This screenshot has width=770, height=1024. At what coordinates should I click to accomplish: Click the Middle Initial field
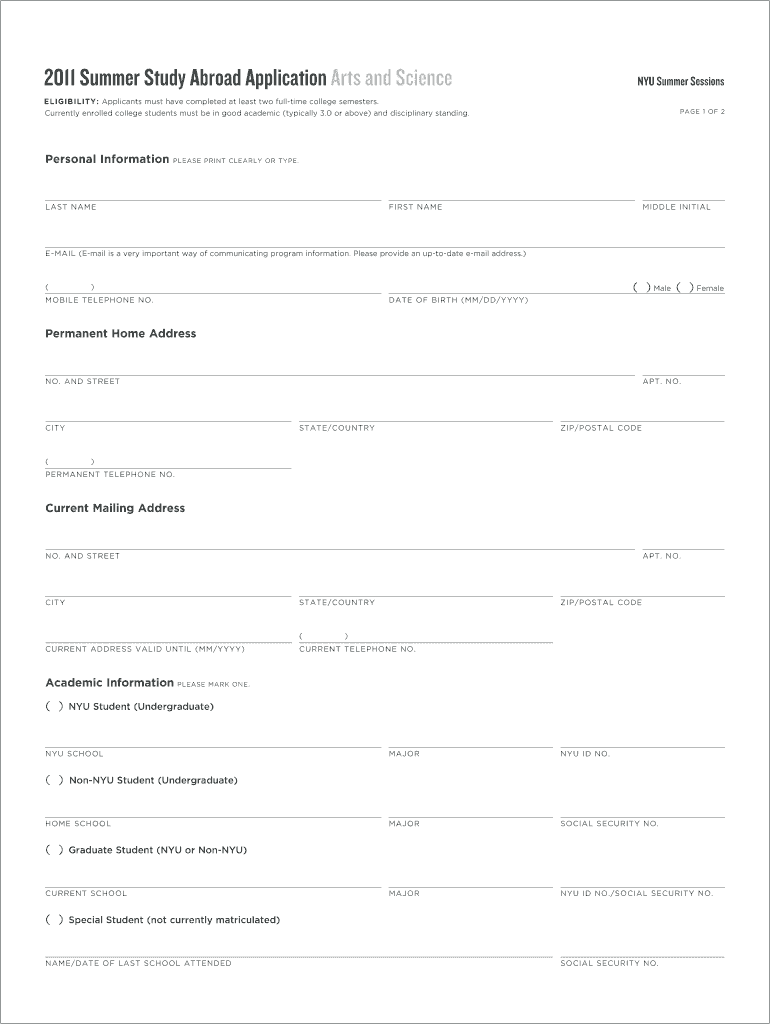[683, 192]
